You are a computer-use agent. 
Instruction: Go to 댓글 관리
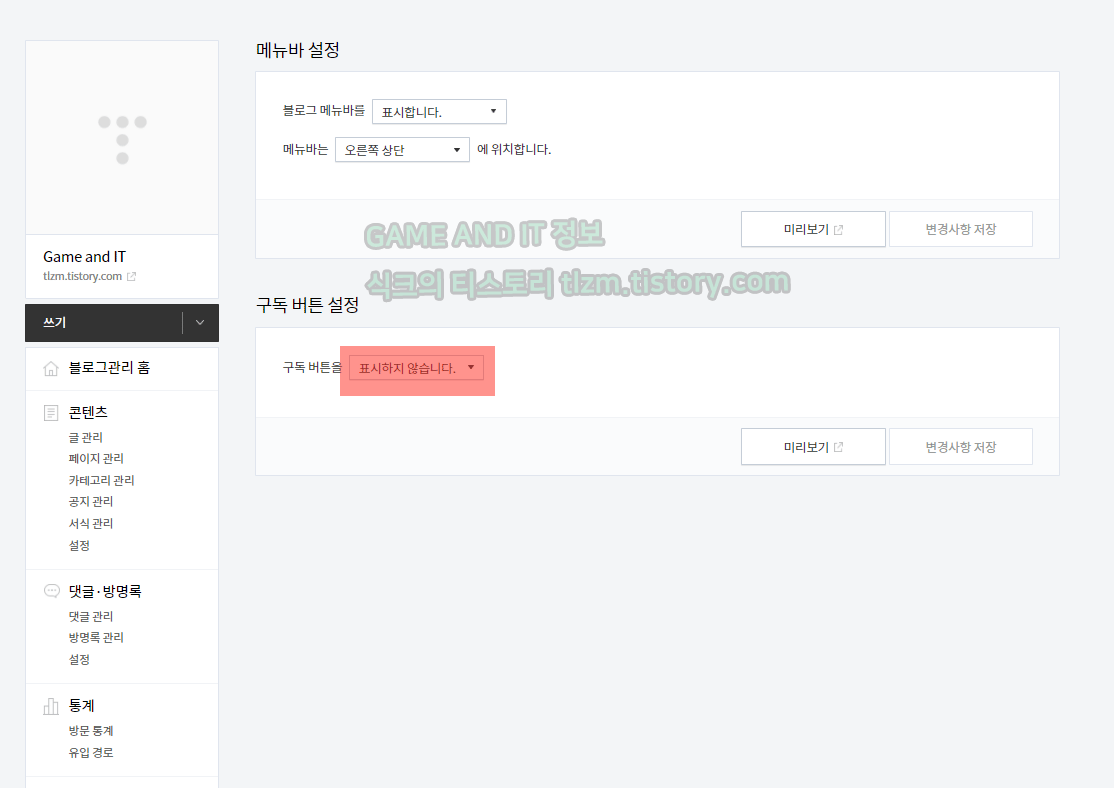tap(90, 616)
